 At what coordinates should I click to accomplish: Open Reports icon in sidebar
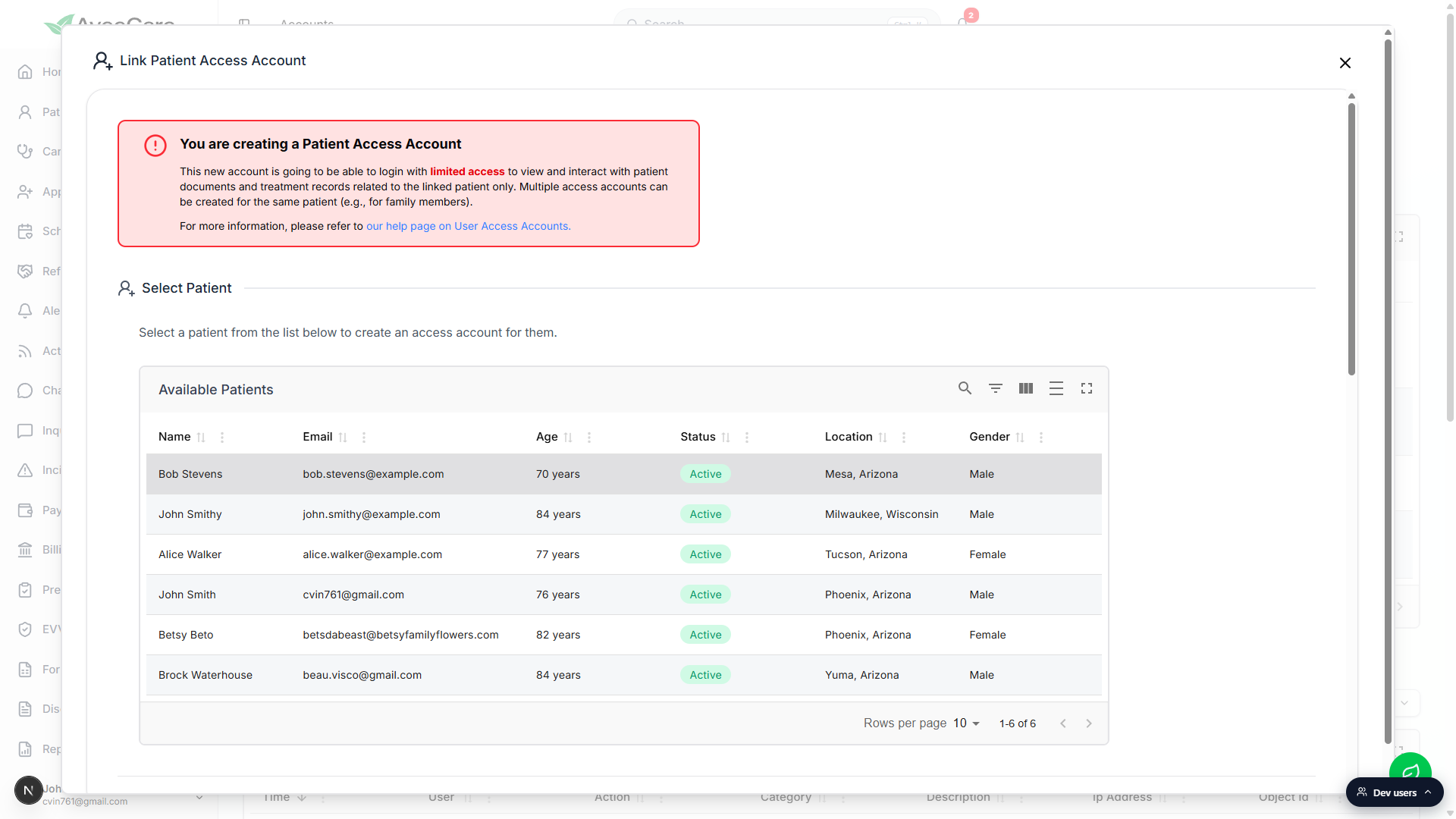[25, 749]
